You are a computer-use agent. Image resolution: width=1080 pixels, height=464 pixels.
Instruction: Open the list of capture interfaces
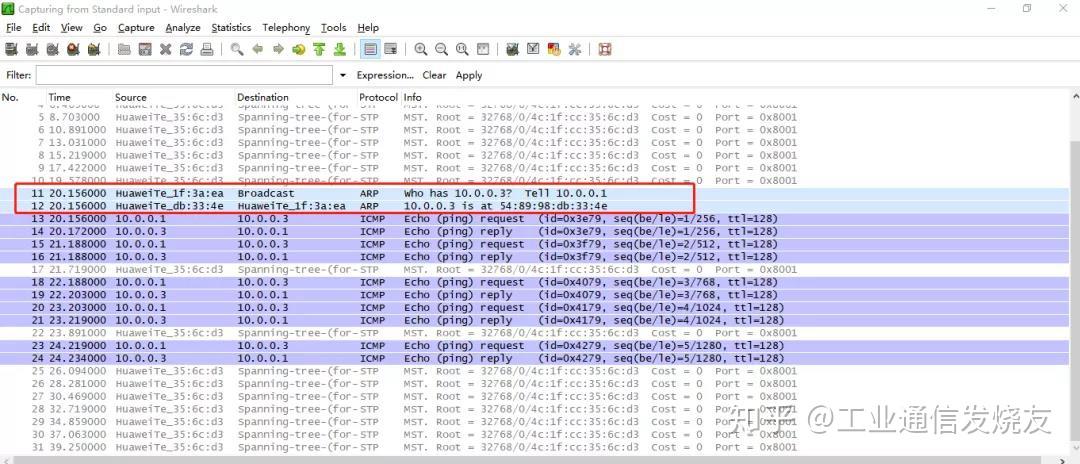11,50
